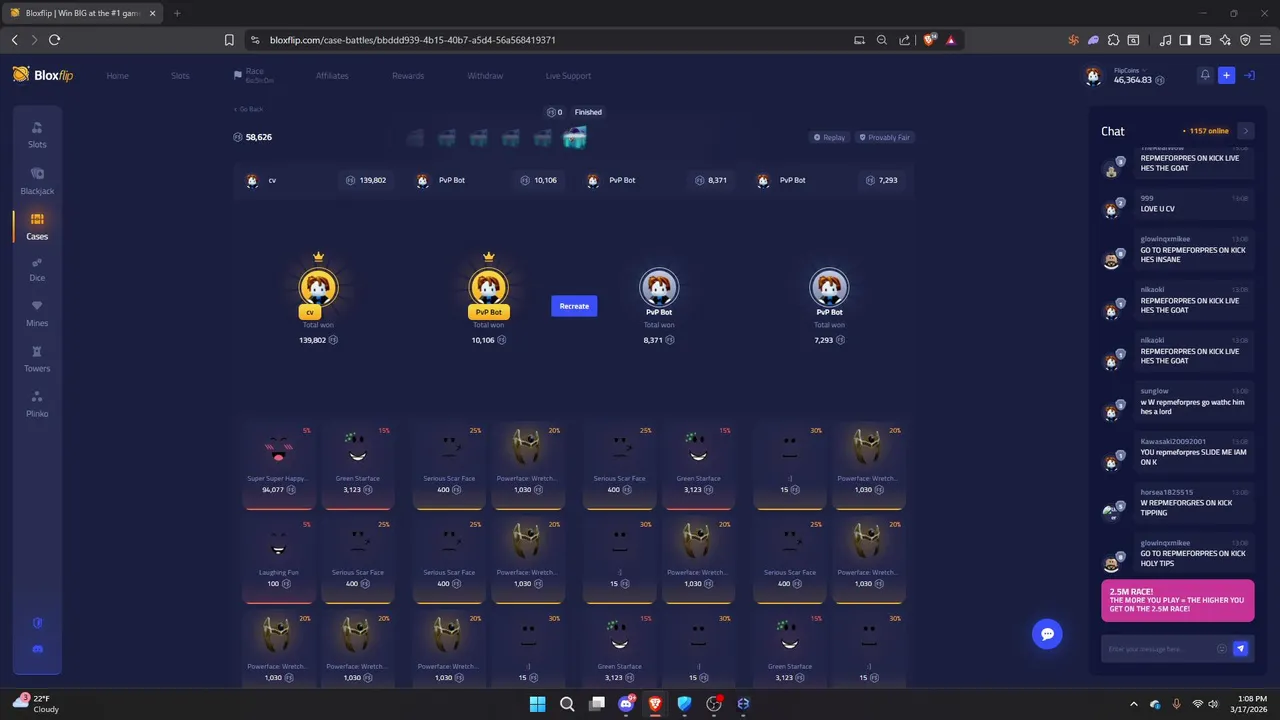Show hidden system tray icons
The height and width of the screenshot is (720, 1280).
(1136, 704)
